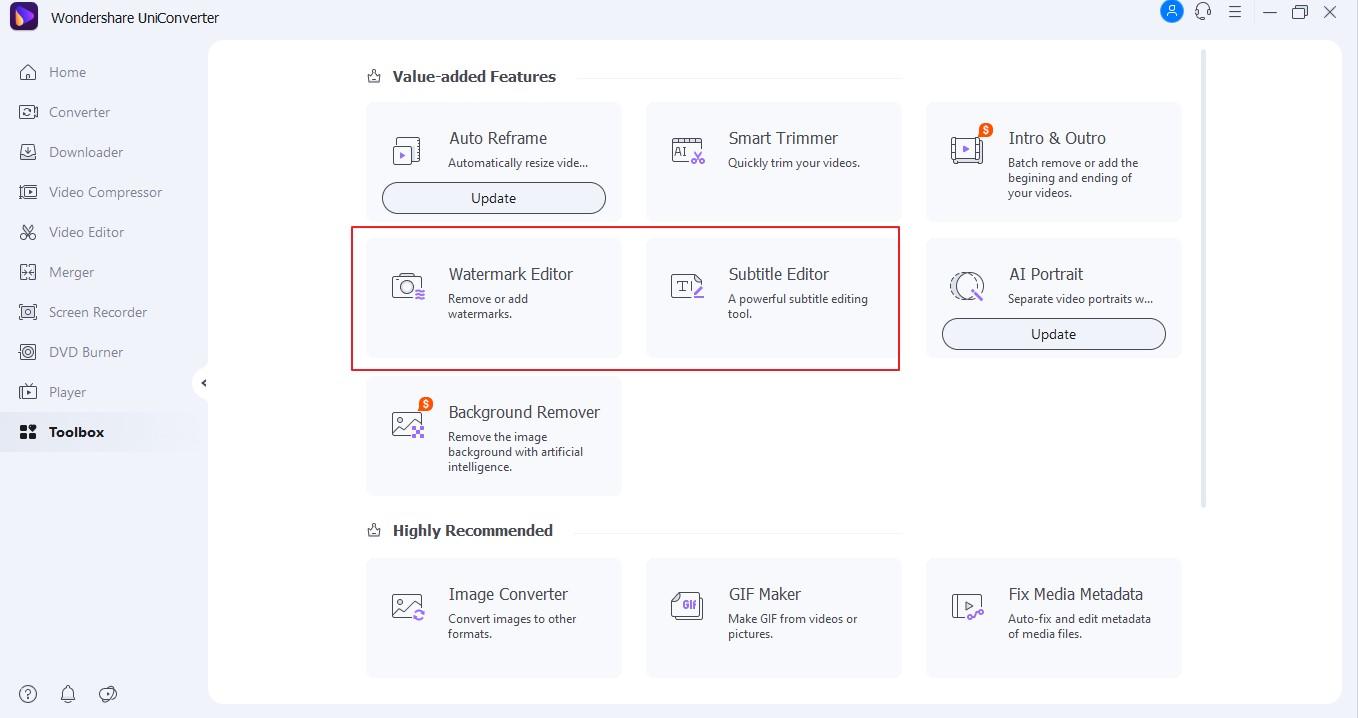Open the Watermark Editor title text
This screenshot has width=1358, height=718.
pos(511,274)
